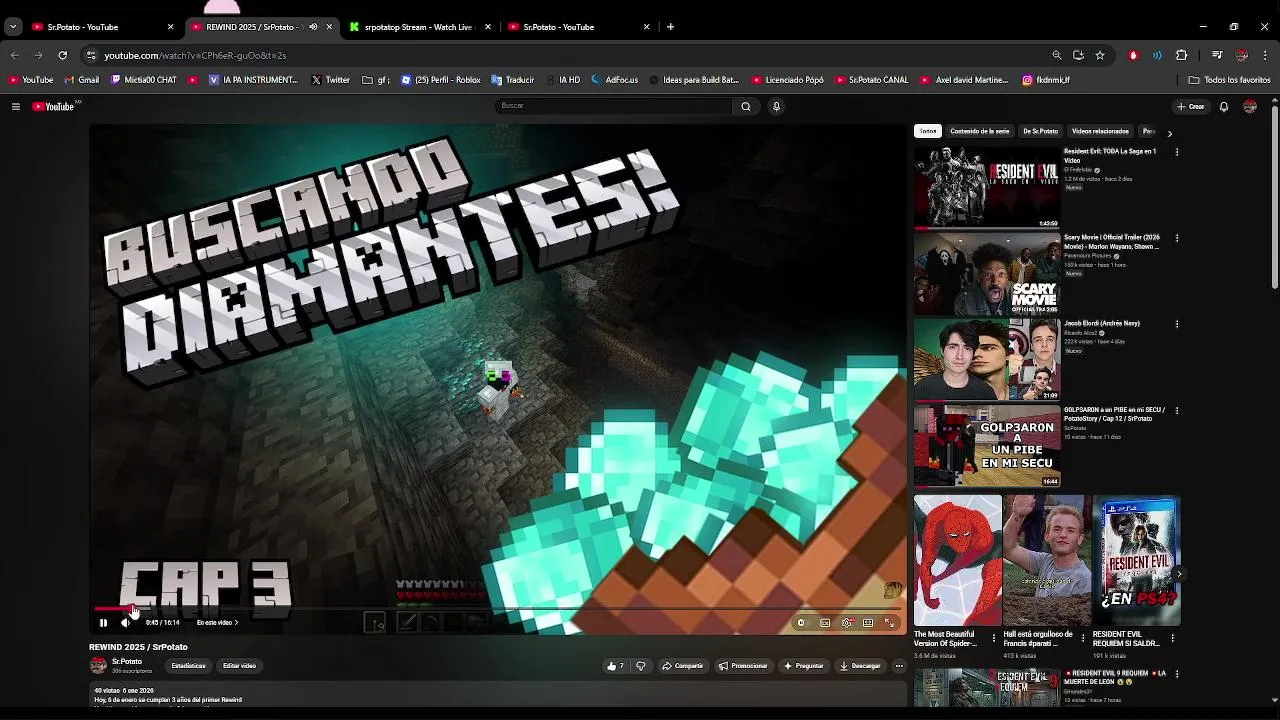The width and height of the screenshot is (1280, 720).
Task: Open the media control icon in toolbar
Action: (1217, 55)
